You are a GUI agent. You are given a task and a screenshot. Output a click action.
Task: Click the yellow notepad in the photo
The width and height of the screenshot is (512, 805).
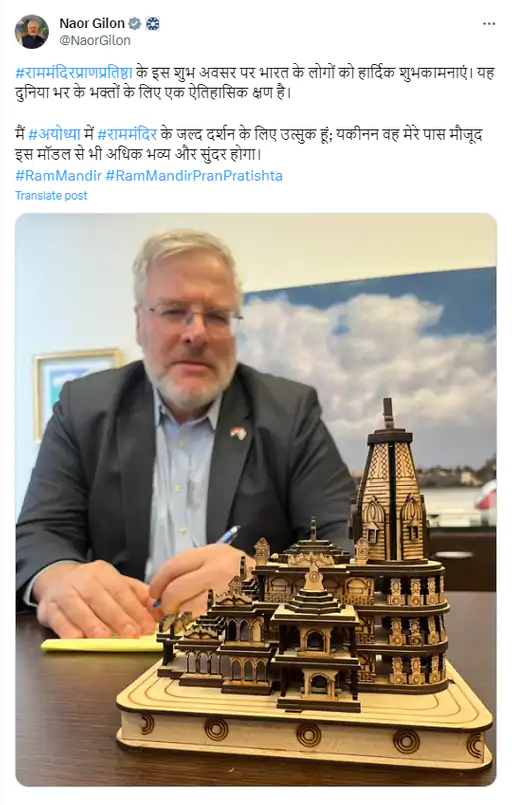point(101,644)
